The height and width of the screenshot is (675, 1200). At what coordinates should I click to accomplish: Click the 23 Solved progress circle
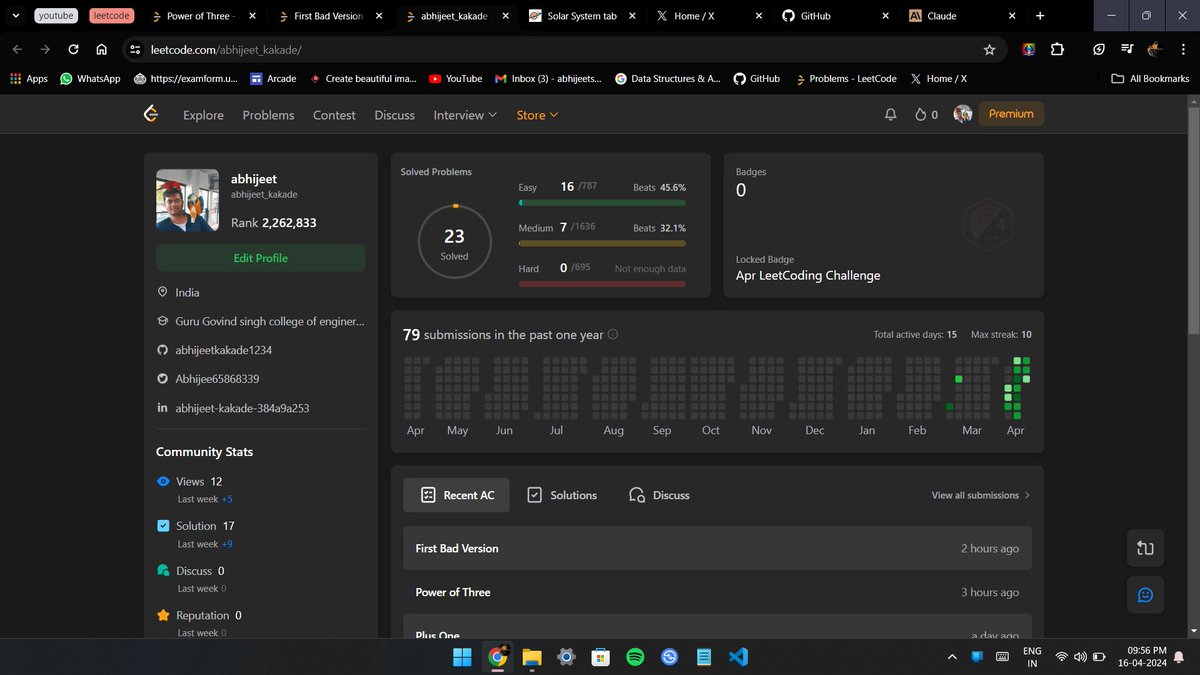(454, 240)
